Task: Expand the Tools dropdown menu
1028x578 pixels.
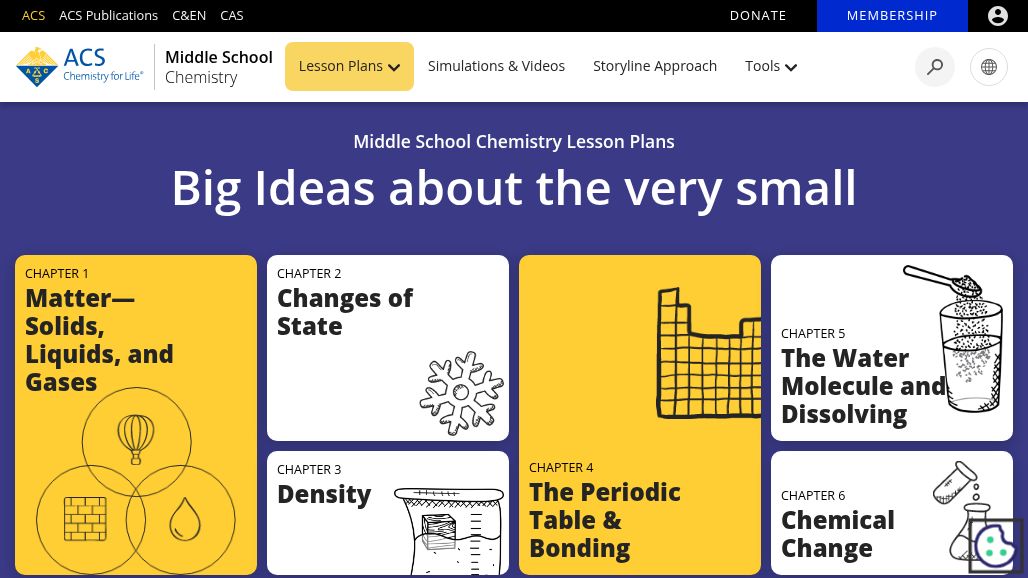Action: click(x=770, y=67)
